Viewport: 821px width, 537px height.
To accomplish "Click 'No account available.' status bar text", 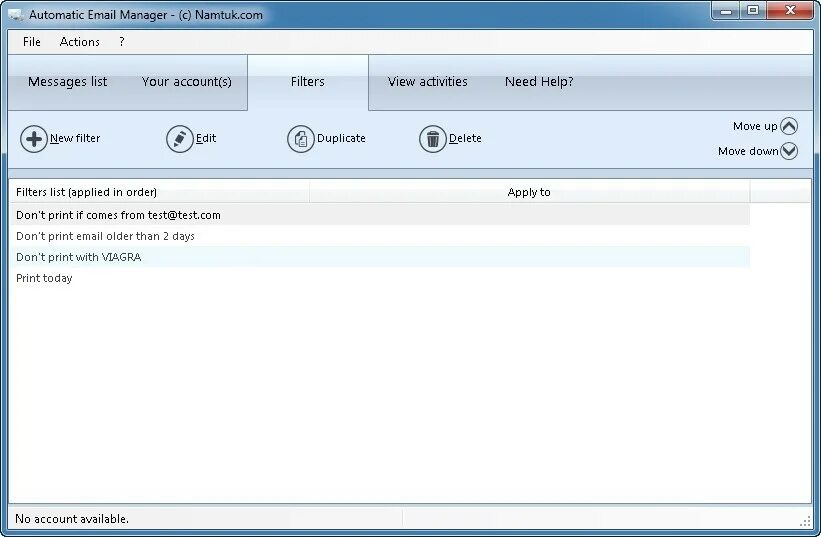I will pos(72,519).
